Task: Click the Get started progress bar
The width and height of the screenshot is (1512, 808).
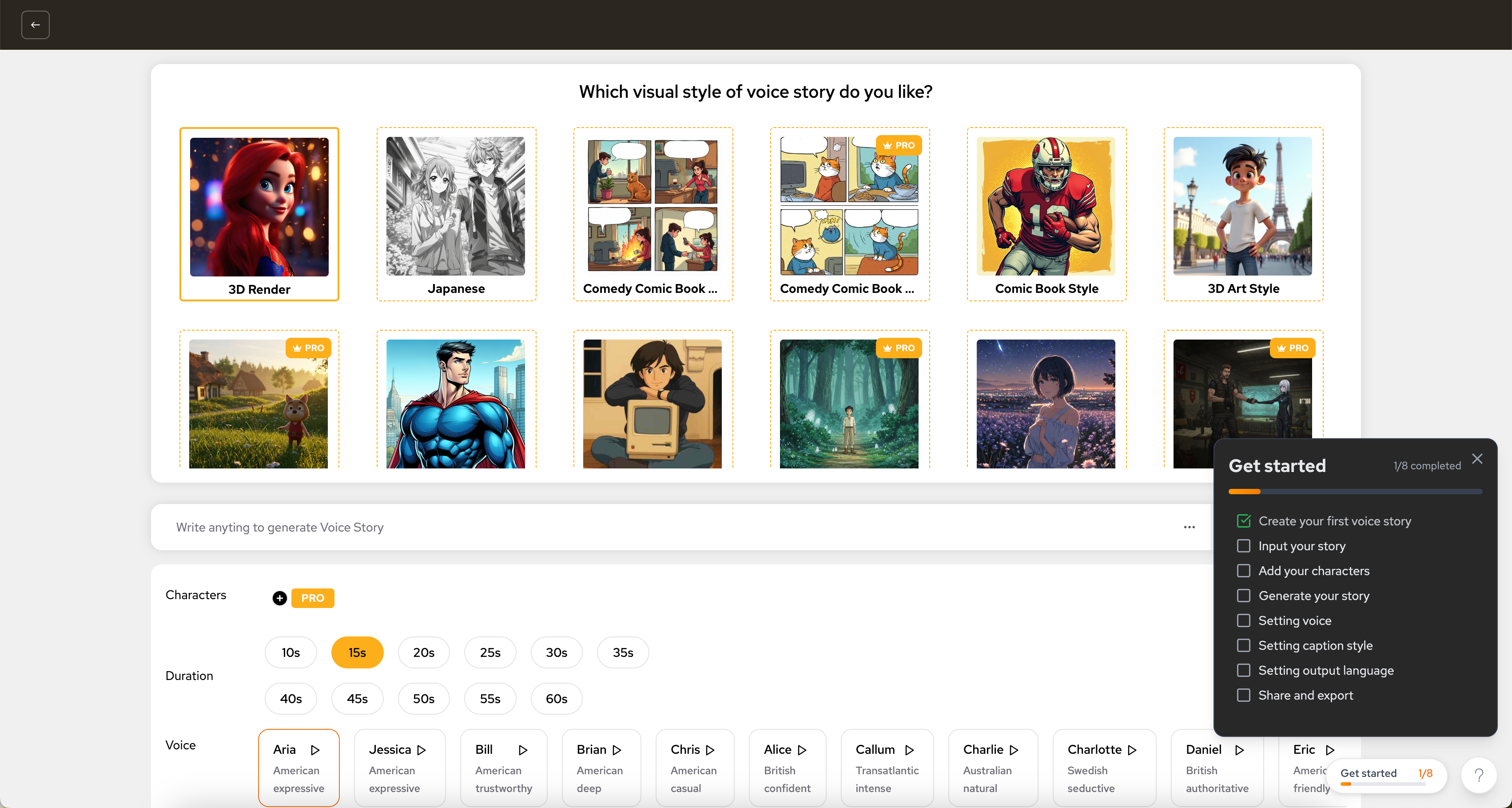Action: click(x=1355, y=491)
